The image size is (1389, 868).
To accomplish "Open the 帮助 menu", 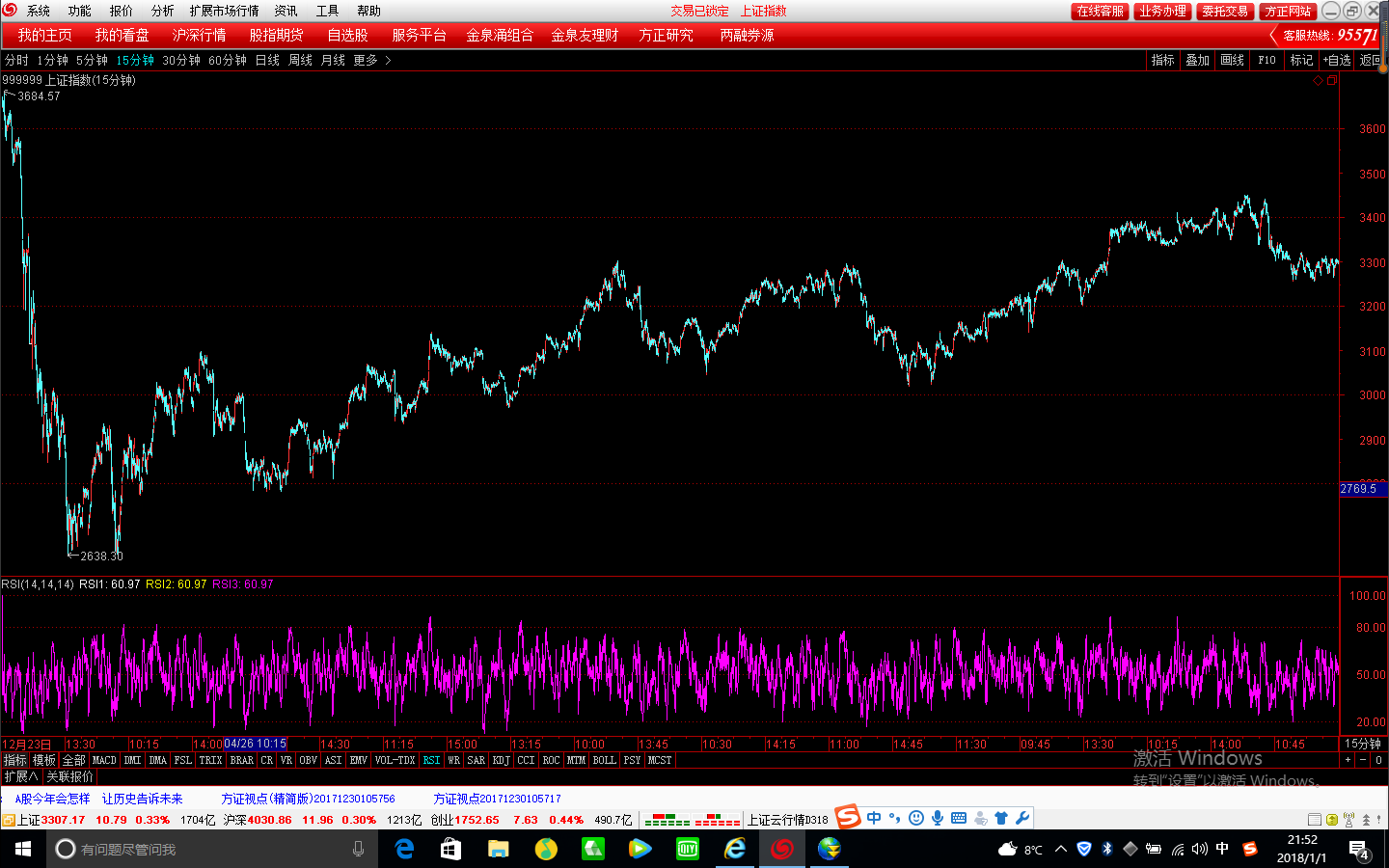I will pos(369,11).
